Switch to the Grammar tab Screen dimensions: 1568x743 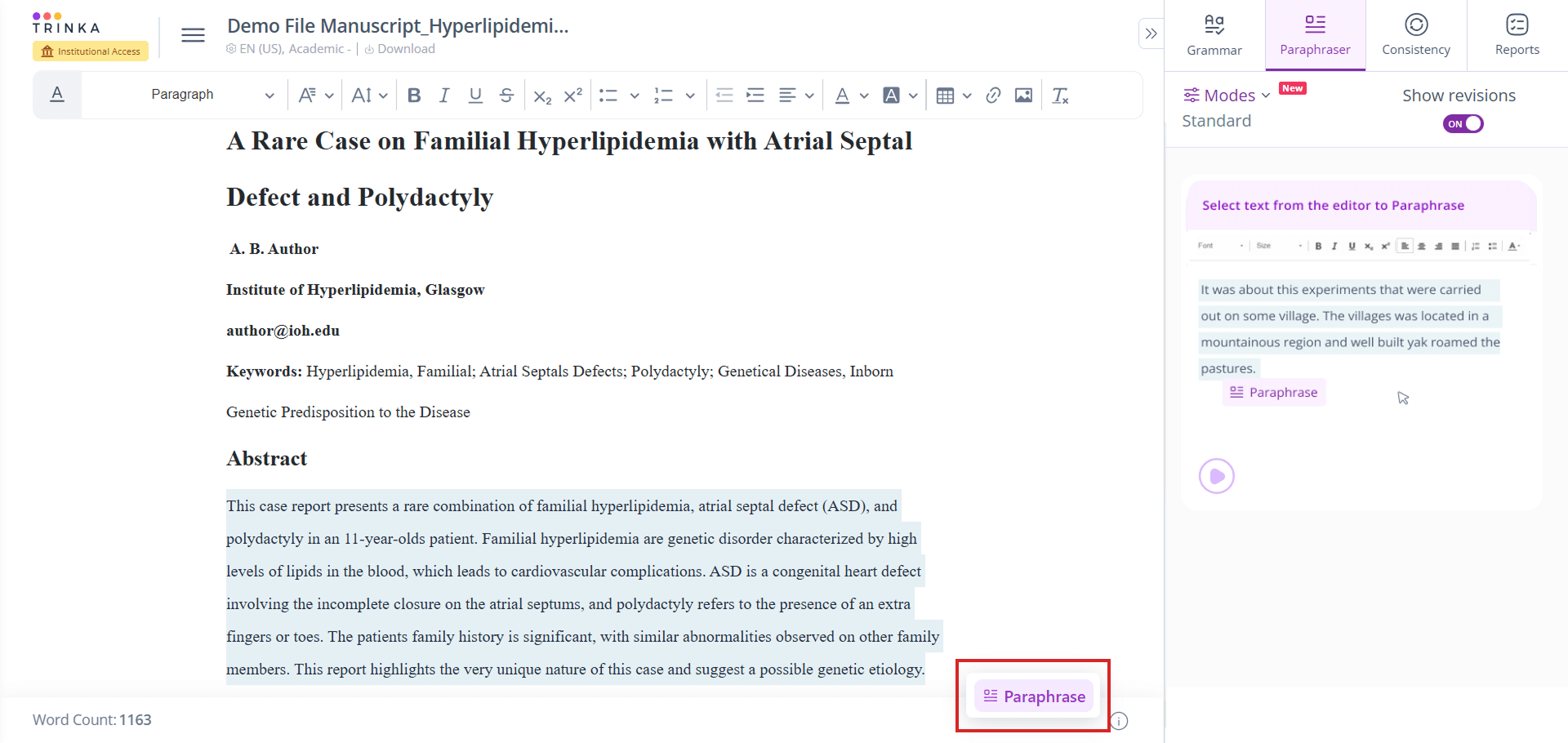coord(1214,35)
